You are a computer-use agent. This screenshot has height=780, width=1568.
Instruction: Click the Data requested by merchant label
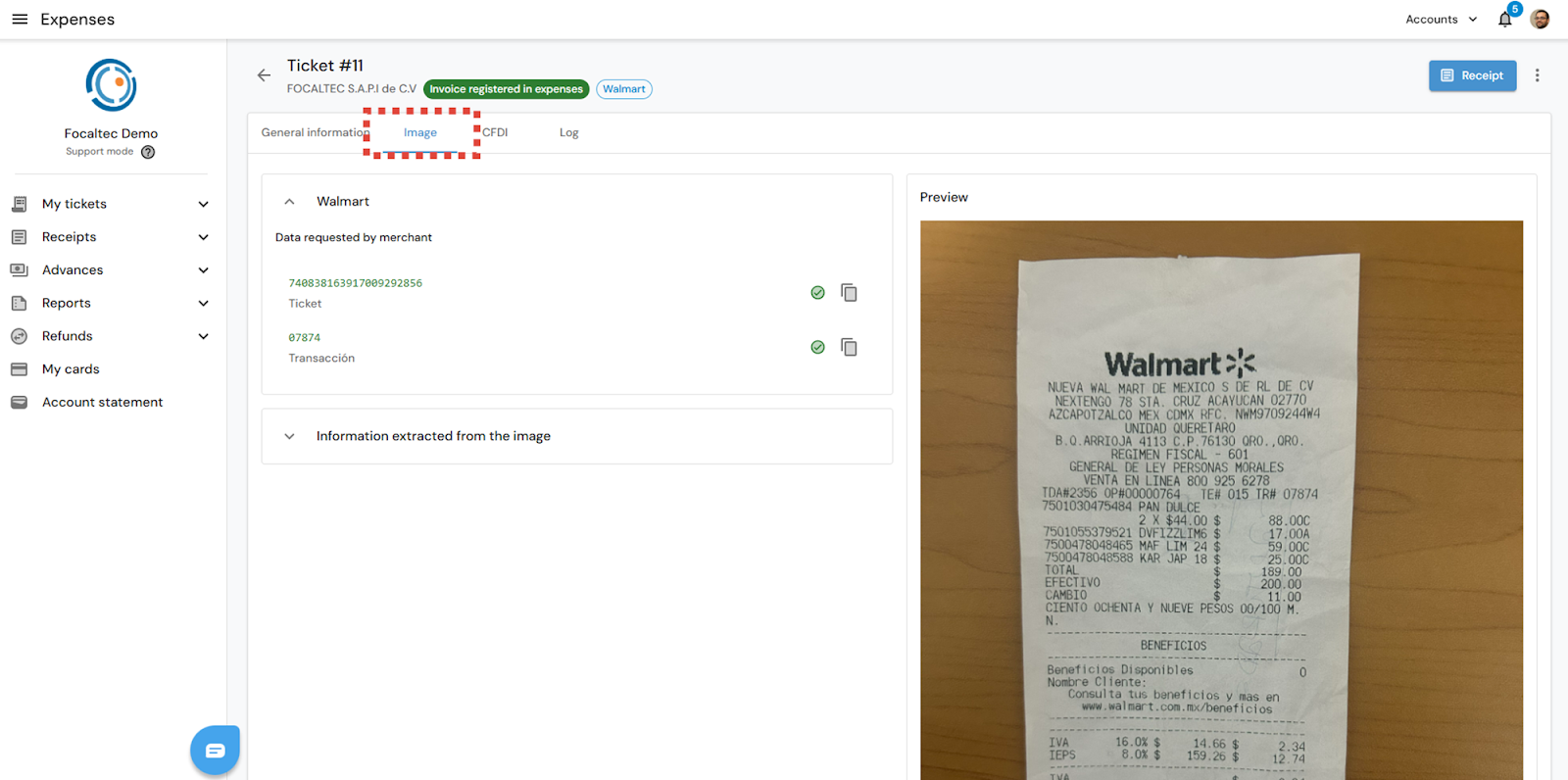coord(354,238)
